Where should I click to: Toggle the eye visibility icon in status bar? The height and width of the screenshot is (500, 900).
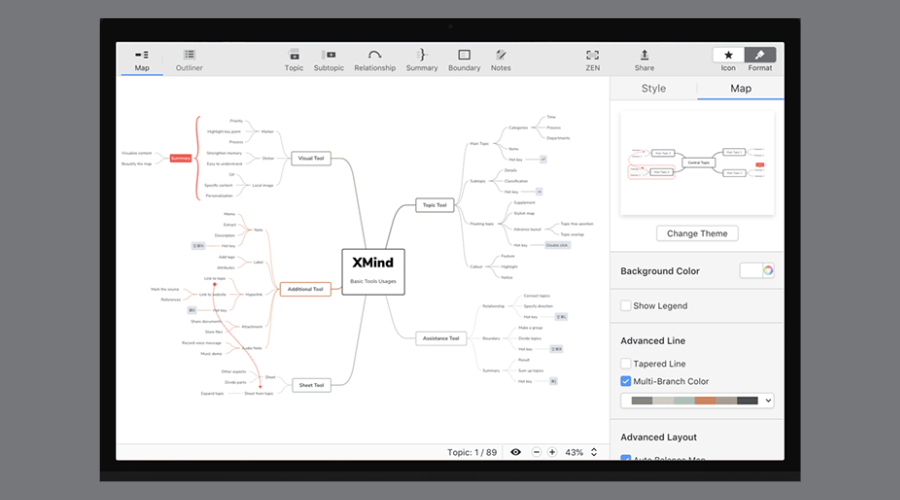point(515,452)
